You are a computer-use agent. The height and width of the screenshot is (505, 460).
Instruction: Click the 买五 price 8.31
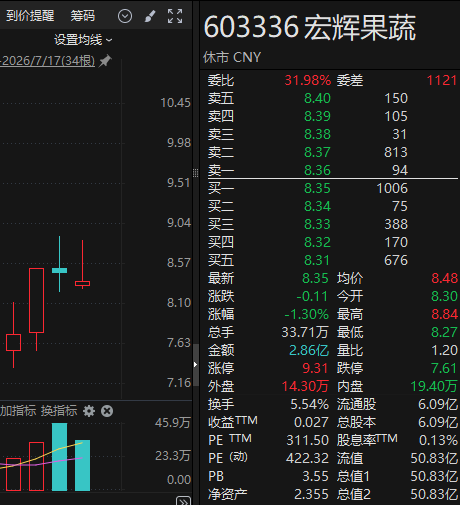pyautogui.click(x=317, y=260)
